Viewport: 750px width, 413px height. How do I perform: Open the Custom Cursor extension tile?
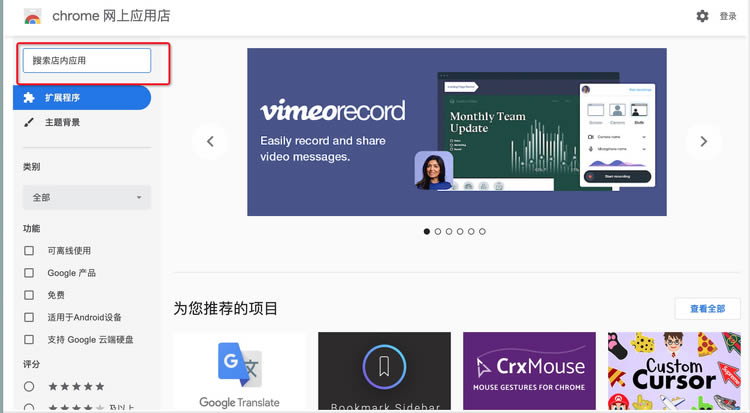point(674,372)
